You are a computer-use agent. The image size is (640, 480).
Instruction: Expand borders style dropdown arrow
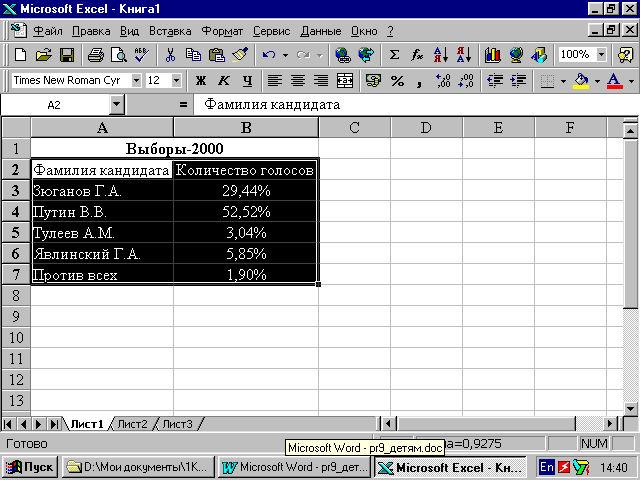(563, 80)
